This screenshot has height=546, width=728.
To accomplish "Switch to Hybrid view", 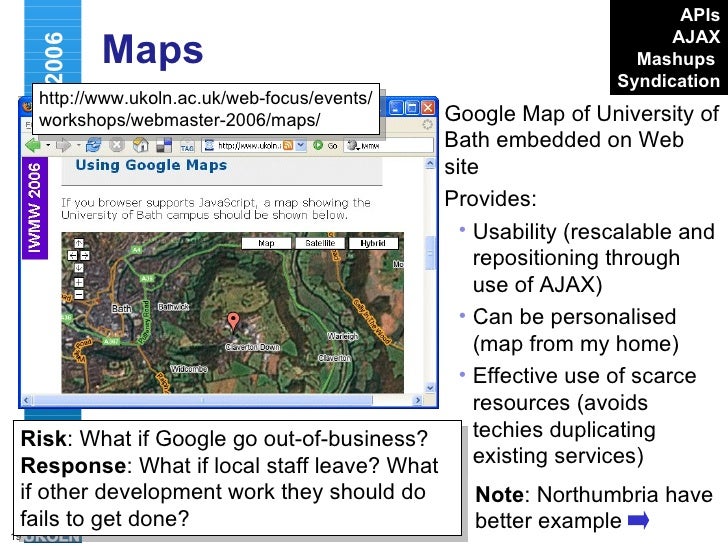I will [x=373, y=243].
